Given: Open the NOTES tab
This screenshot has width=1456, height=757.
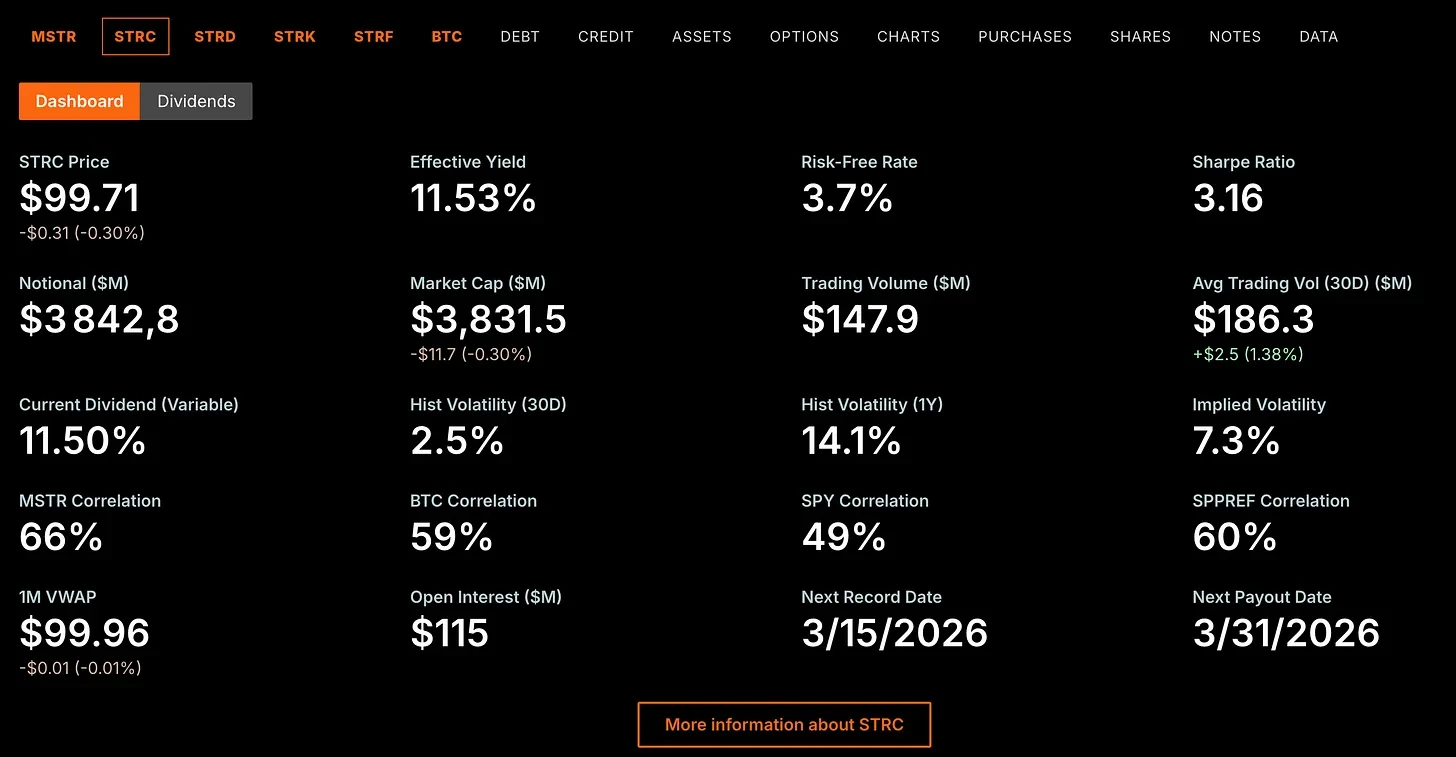Looking at the screenshot, I should point(1234,36).
